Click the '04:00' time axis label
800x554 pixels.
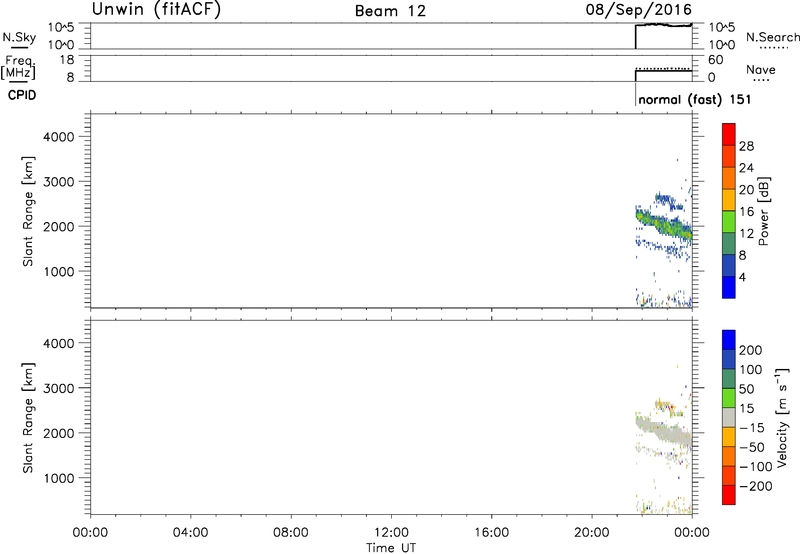[190, 533]
